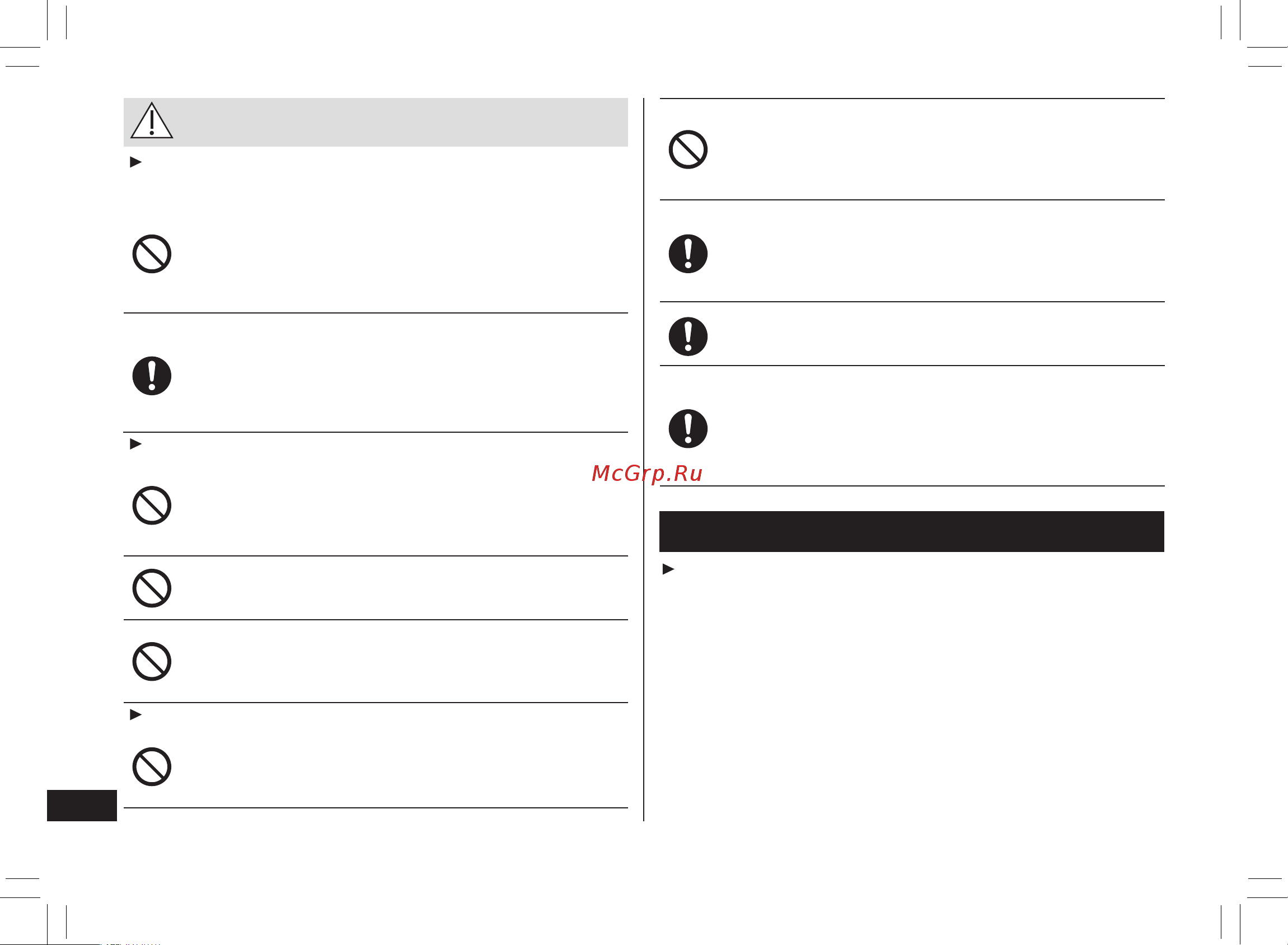Image resolution: width=1288 pixels, height=945 pixels.
Task: Click the last prohibition icon above black page tab
Action: point(152,766)
